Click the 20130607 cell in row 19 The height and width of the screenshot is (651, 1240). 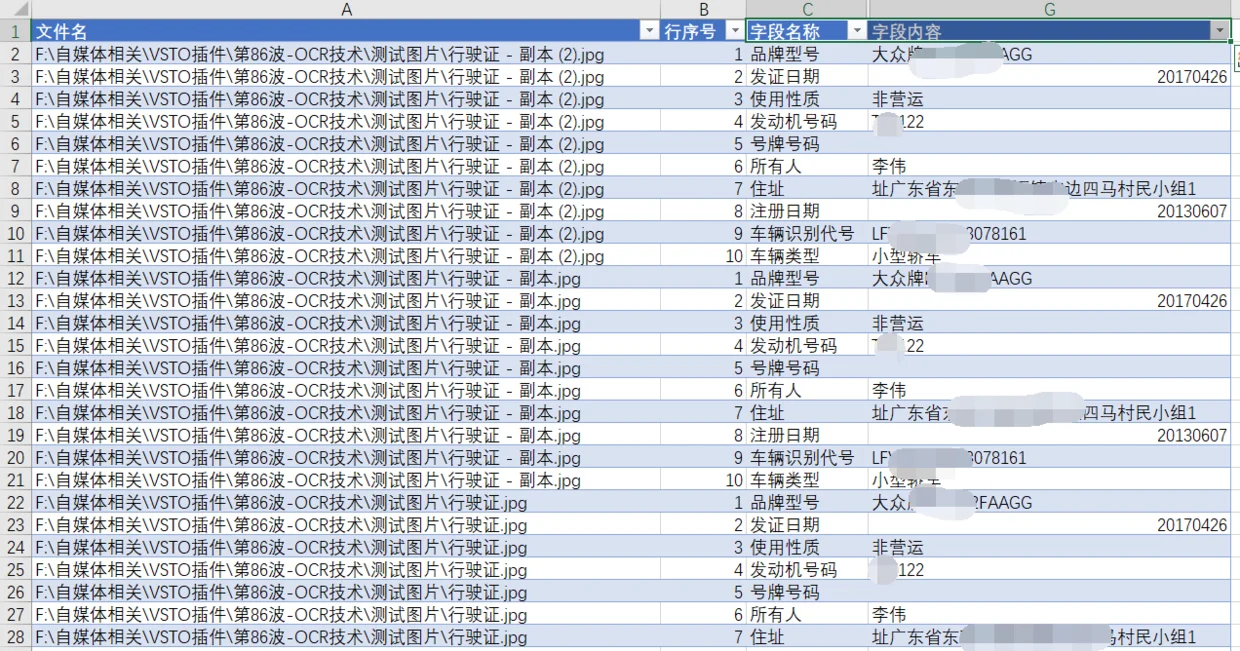(1050, 435)
